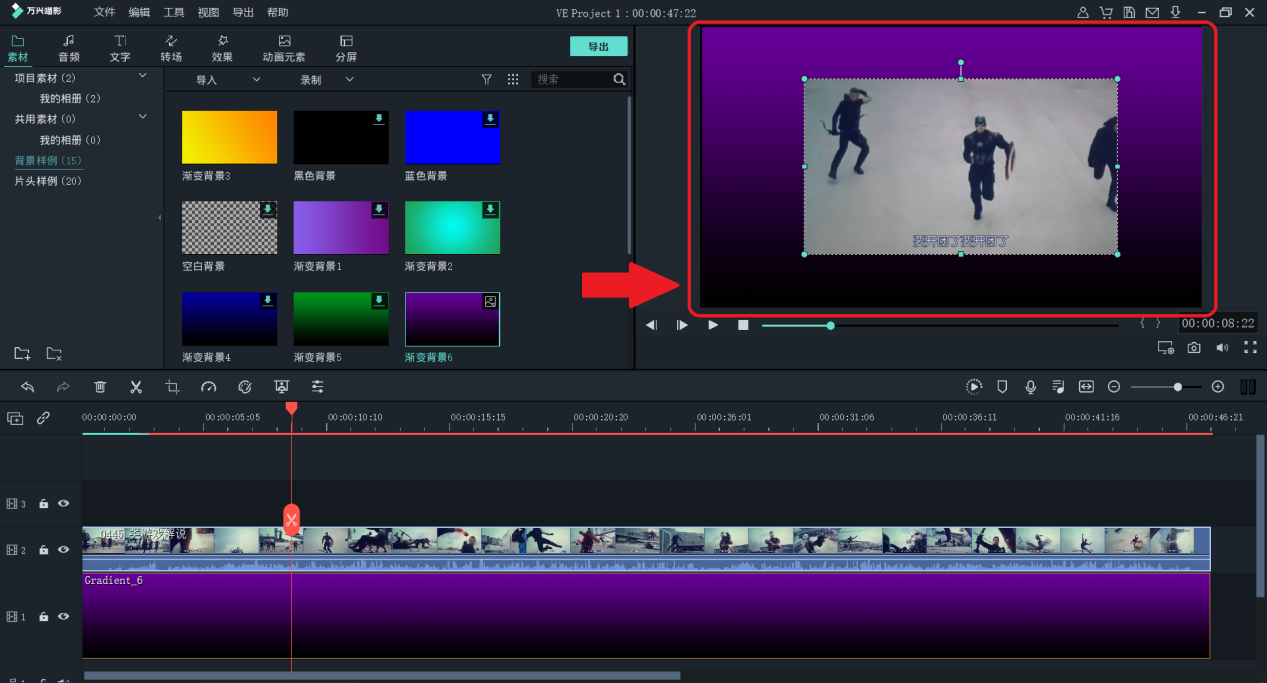This screenshot has height=683, width=1267.
Task: Collapse the 项目素材 folder chevron
Action: [x=142, y=76]
